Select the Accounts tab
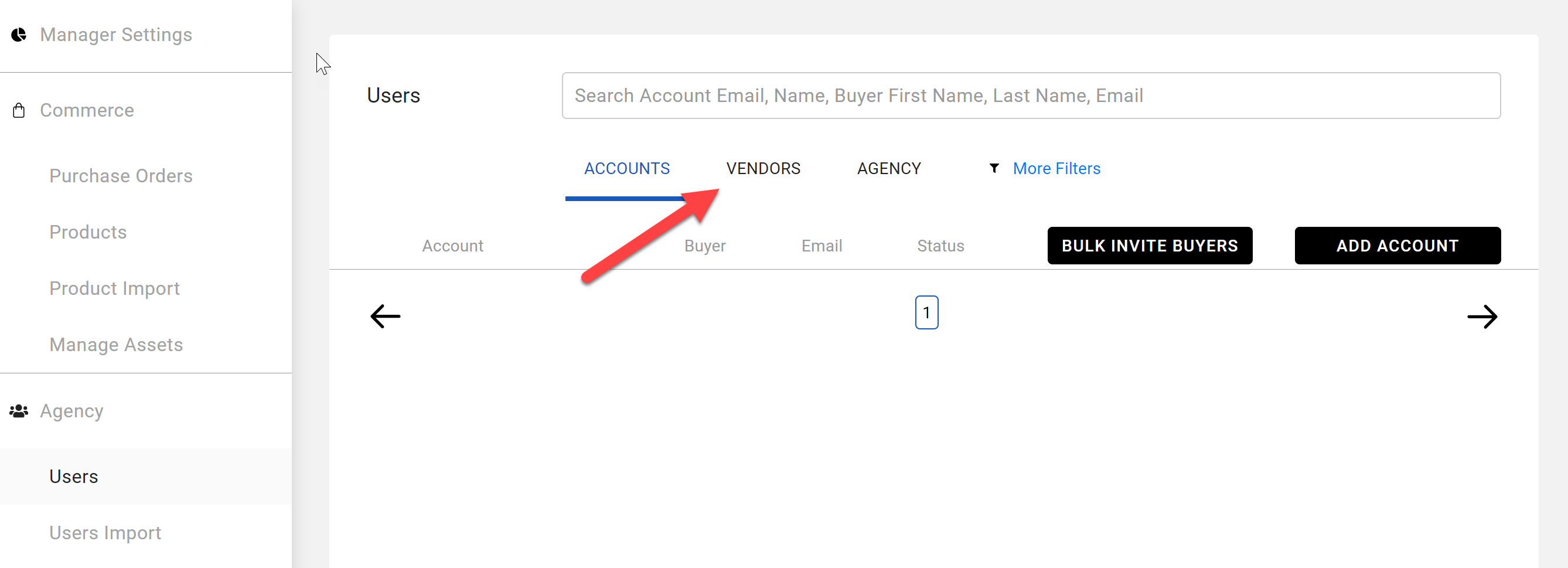This screenshot has width=1568, height=568. pyautogui.click(x=626, y=169)
